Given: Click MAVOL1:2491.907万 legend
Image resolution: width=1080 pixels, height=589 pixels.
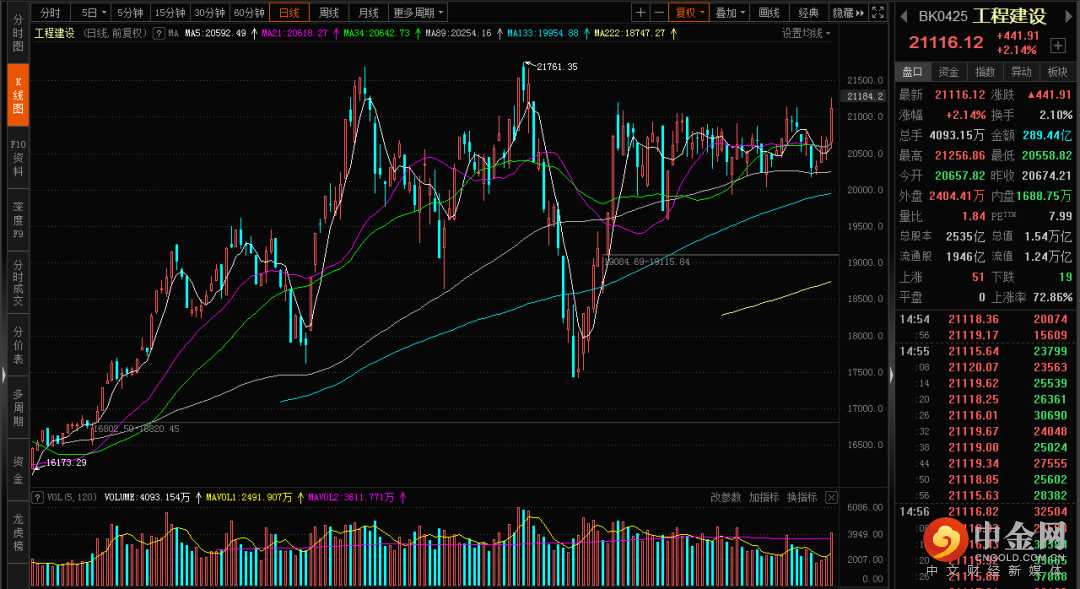Looking at the screenshot, I should (x=249, y=497).
